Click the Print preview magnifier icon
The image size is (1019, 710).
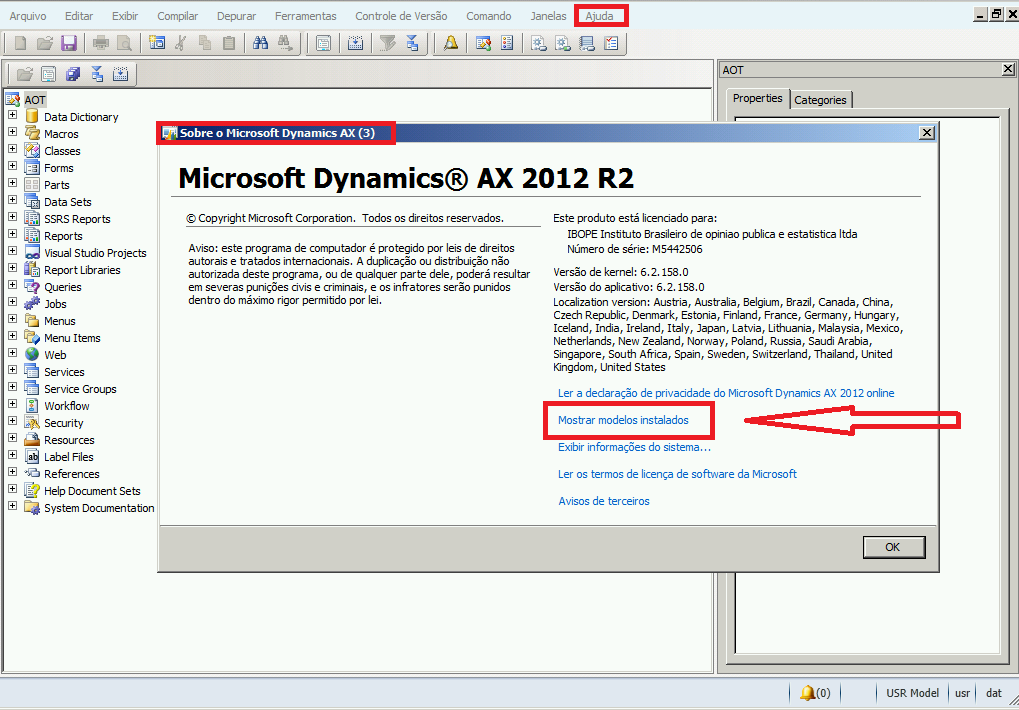point(125,44)
